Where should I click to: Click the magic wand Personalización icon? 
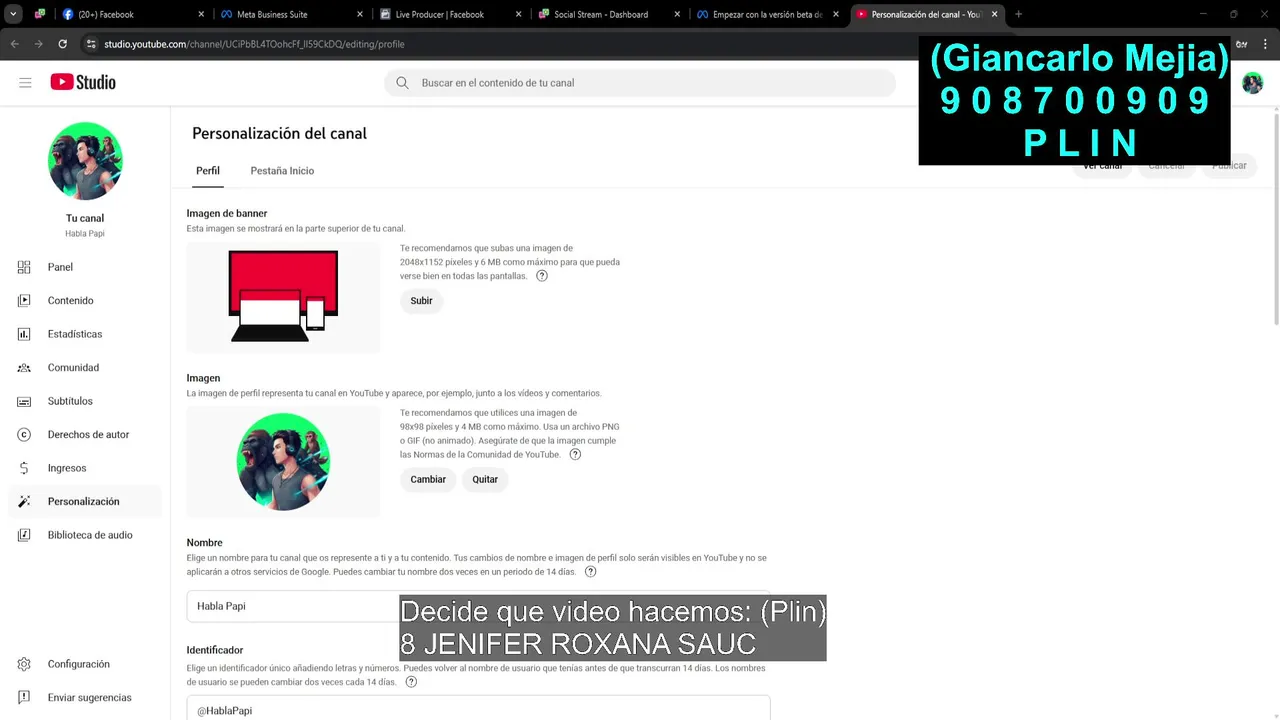pos(24,502)
